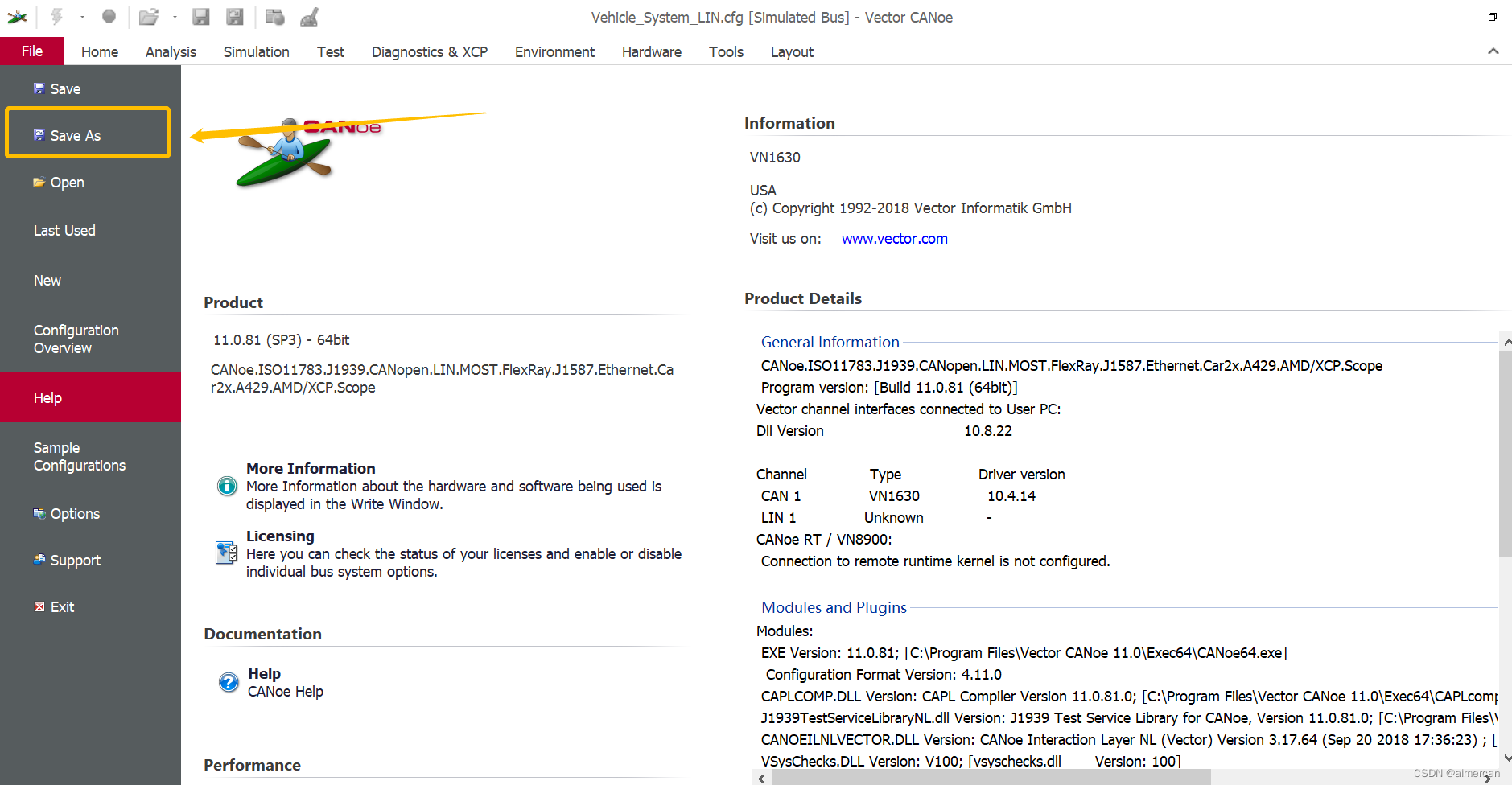Open Configuration Overview in the sidebar
The image size is (1512, 785).
pos(90,339)
